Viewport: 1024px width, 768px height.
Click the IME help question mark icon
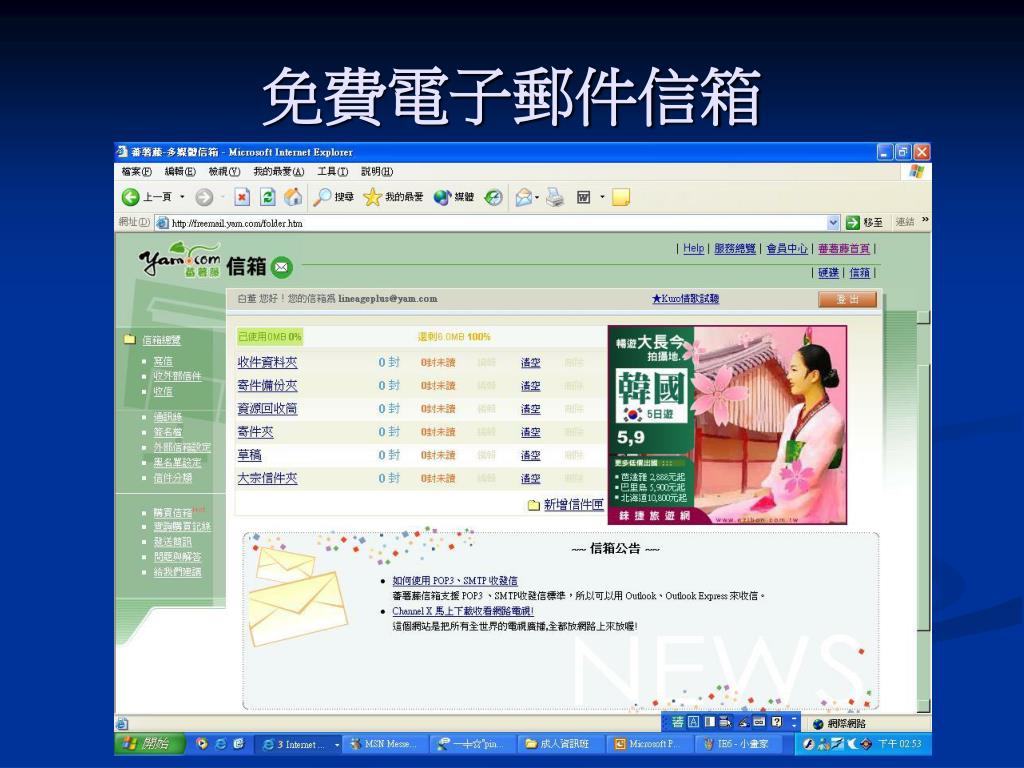776,722
